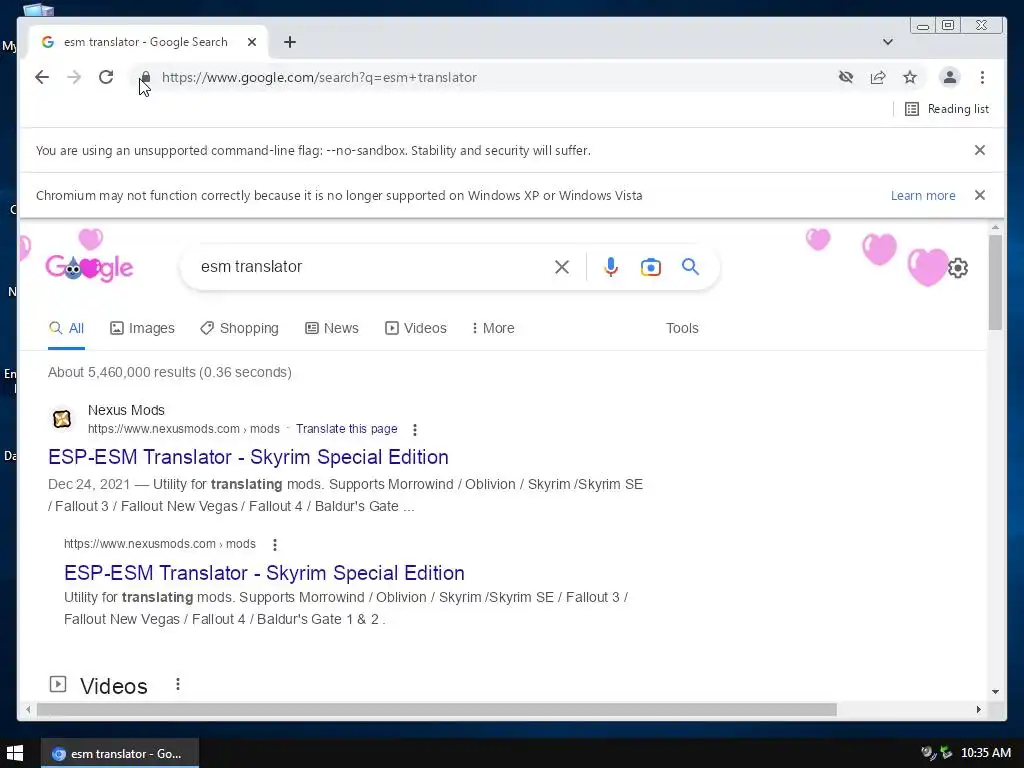
Task: Click the horizontal scroll right arrow
Action: 978,709
